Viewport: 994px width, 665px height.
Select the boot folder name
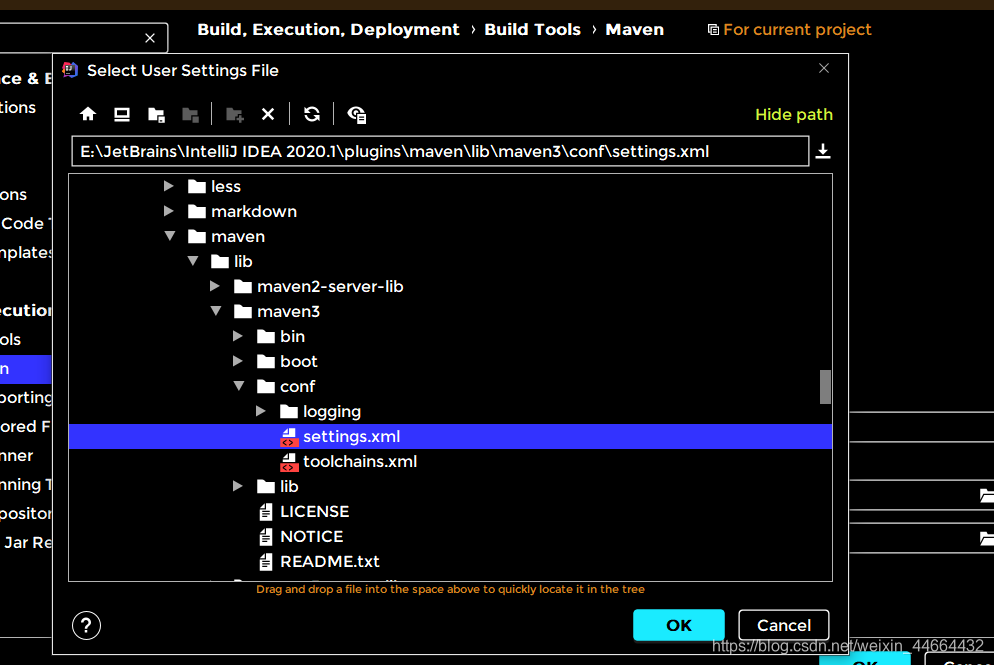tap(299, 361)
